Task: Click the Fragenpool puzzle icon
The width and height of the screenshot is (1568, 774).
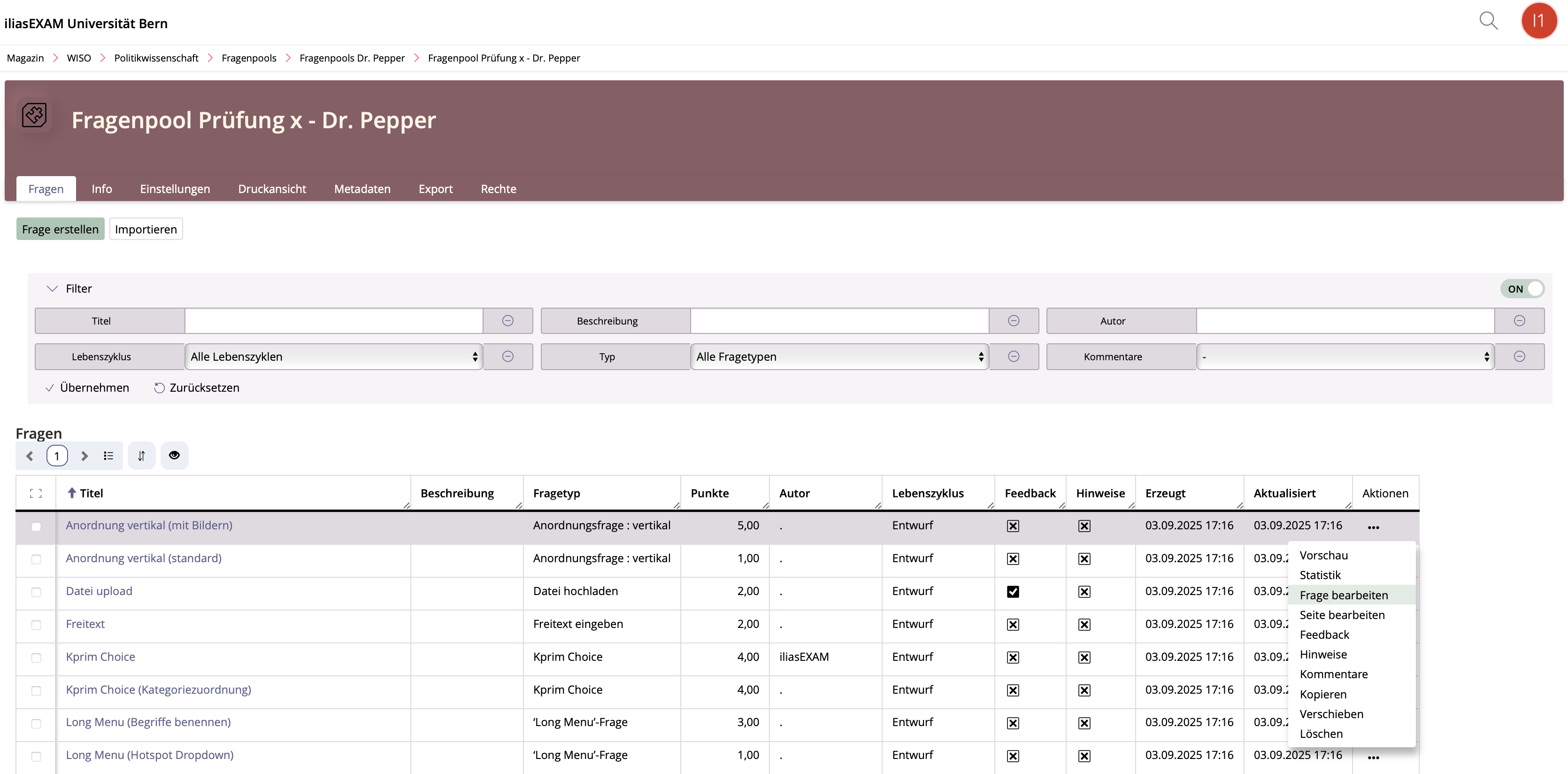Action: tap(34, 115)
